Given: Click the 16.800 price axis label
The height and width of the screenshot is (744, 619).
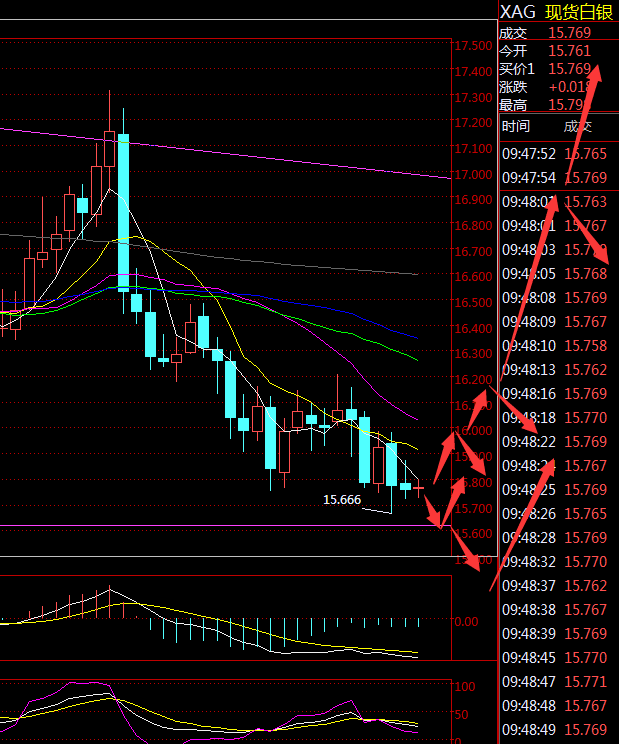Looking at the screenshot, I should (x=473, y=226).
